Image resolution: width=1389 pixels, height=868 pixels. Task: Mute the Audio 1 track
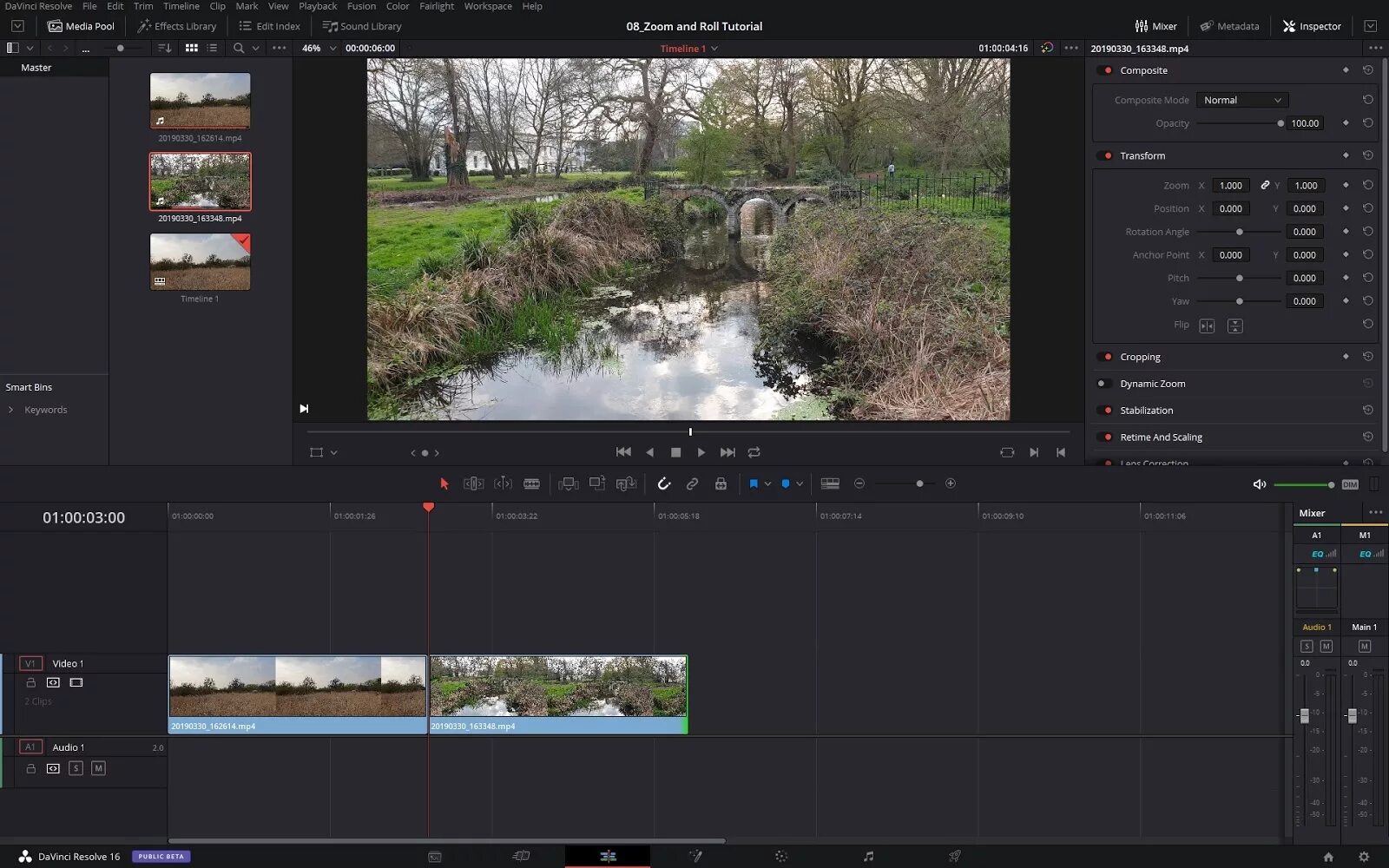(x=98, y=768)
